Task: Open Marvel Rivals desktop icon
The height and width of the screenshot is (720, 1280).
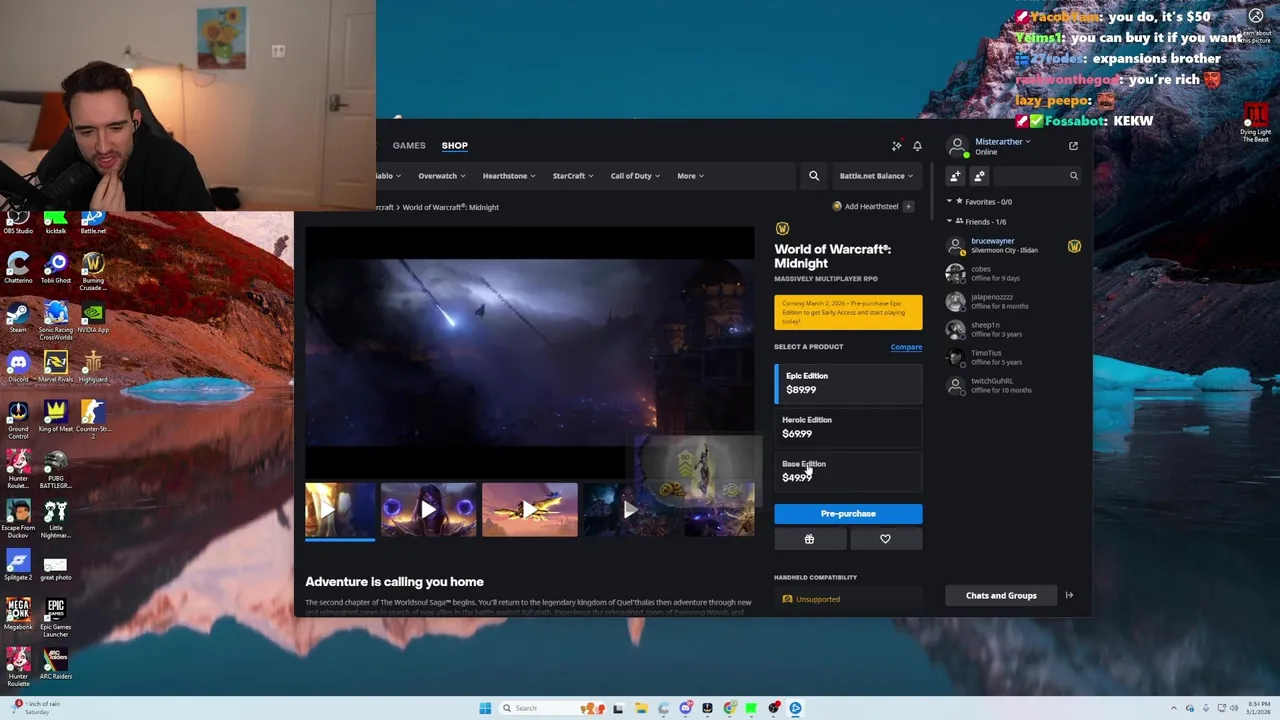Action: 56,368
